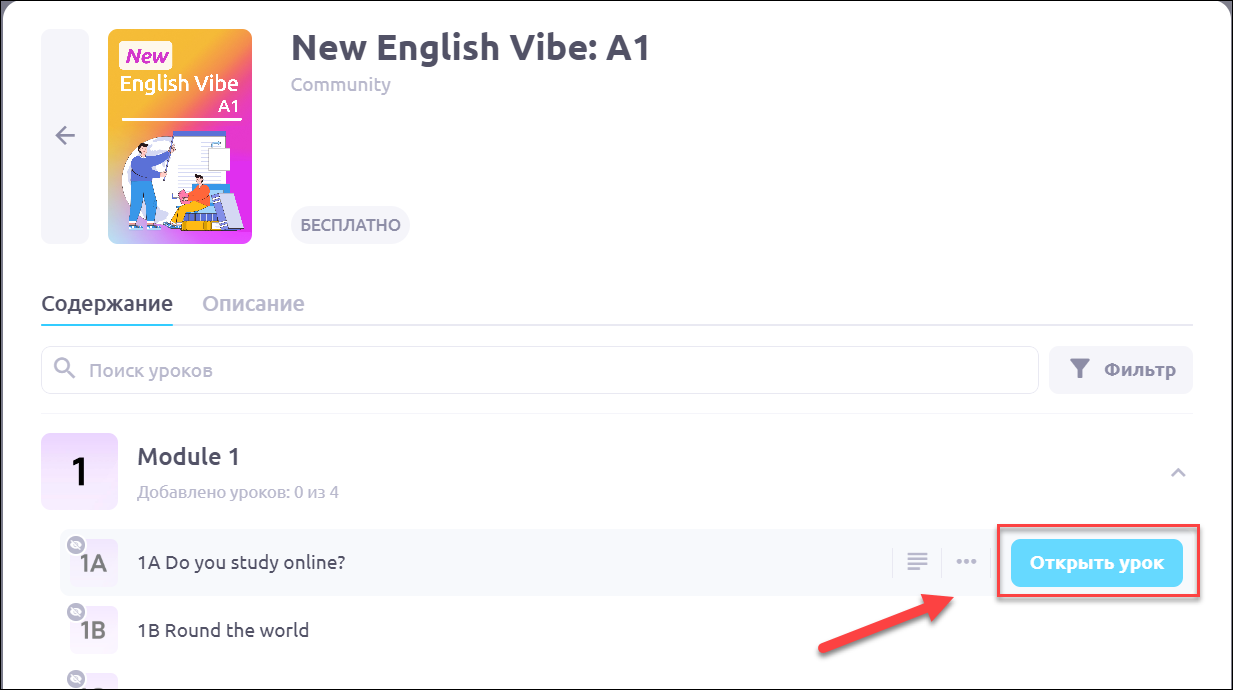
Task: Select lesson 1A Do you study online?
Action: [x=241, y=562]
